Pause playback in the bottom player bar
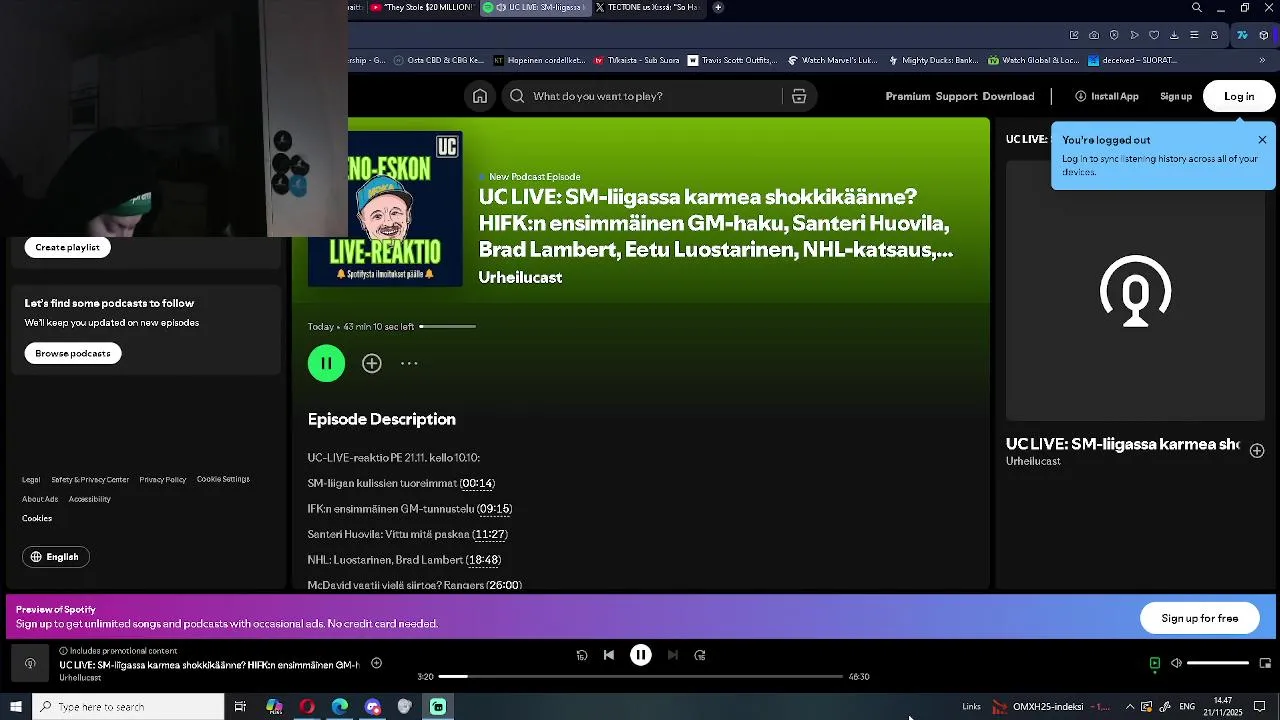The image size is (1280, 720). point(641,655)
